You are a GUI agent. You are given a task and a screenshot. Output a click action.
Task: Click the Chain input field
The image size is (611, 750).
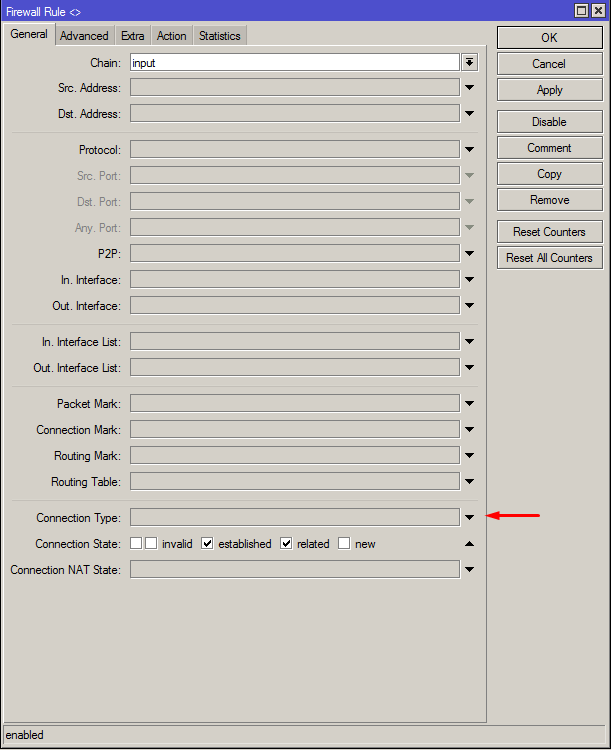[295, 63]
